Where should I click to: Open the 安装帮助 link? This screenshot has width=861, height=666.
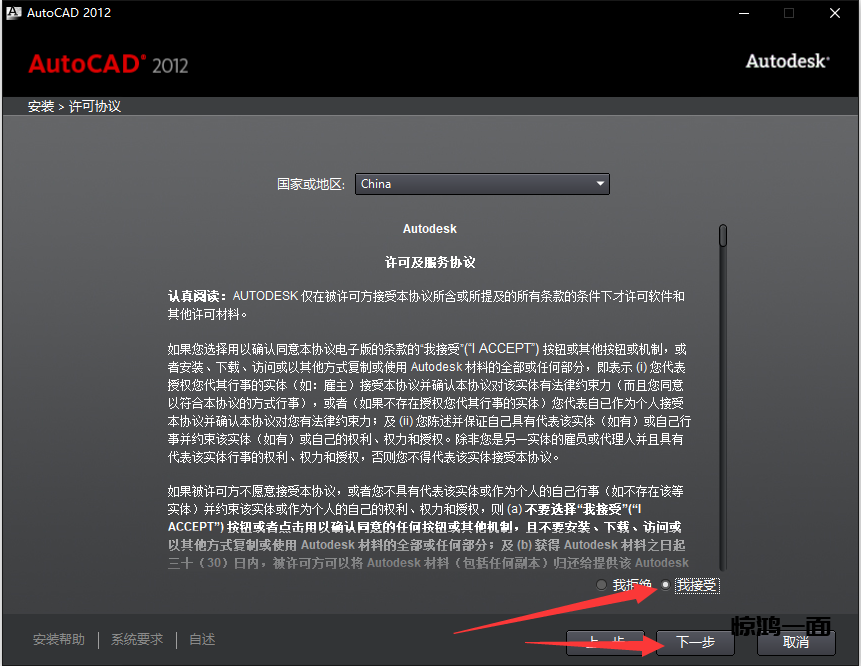pyautogui.click(x=59, y=640)
